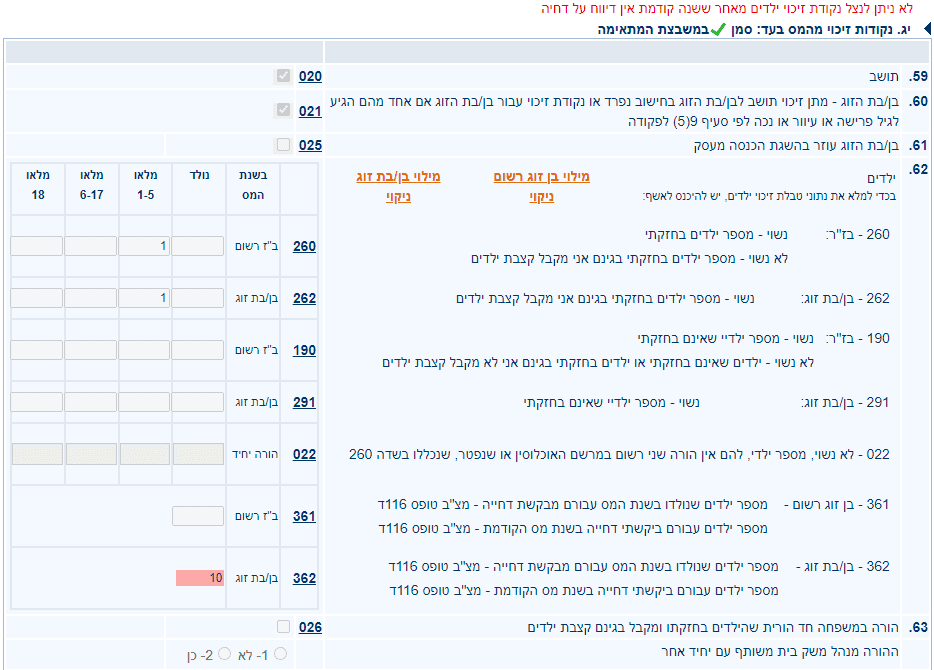Open field code link 190
Screen dimensions: 934x670
point(304,350)
